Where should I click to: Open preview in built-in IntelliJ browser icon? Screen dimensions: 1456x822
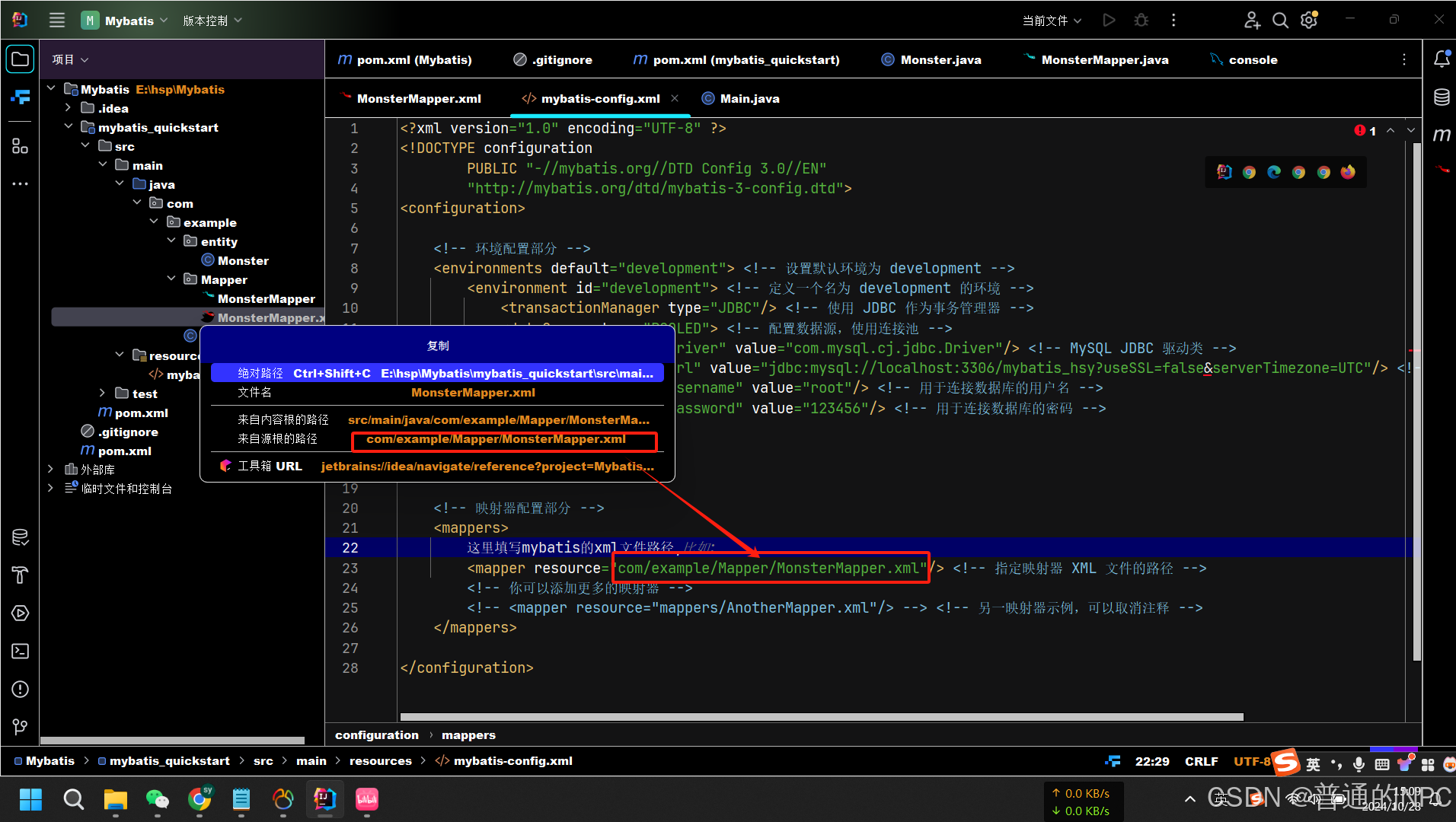click(1225, 172)
